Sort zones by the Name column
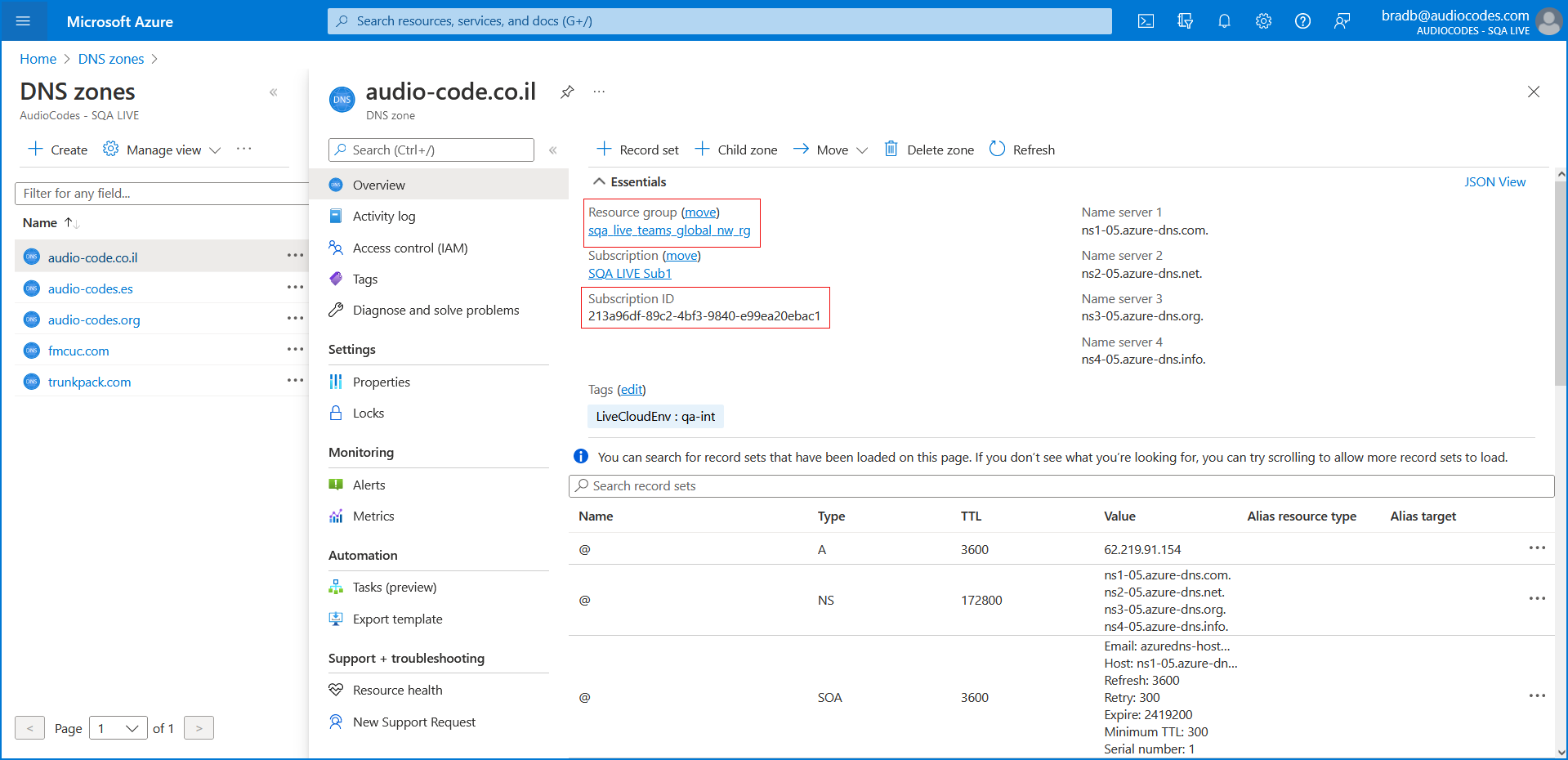The image size is (1568, 760). (x=51, y=222)
